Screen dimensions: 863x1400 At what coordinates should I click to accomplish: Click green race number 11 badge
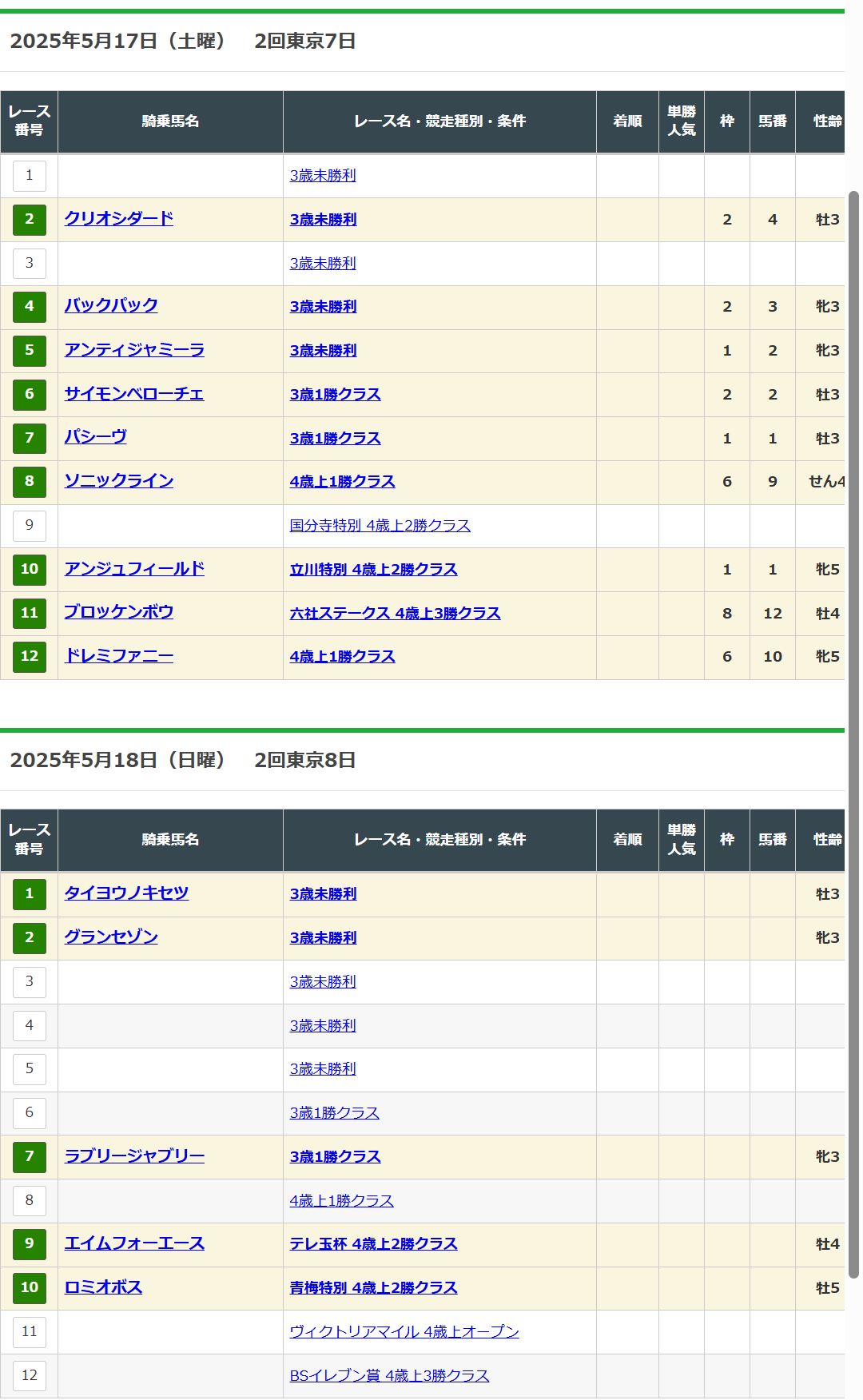[x=30, y=613]
